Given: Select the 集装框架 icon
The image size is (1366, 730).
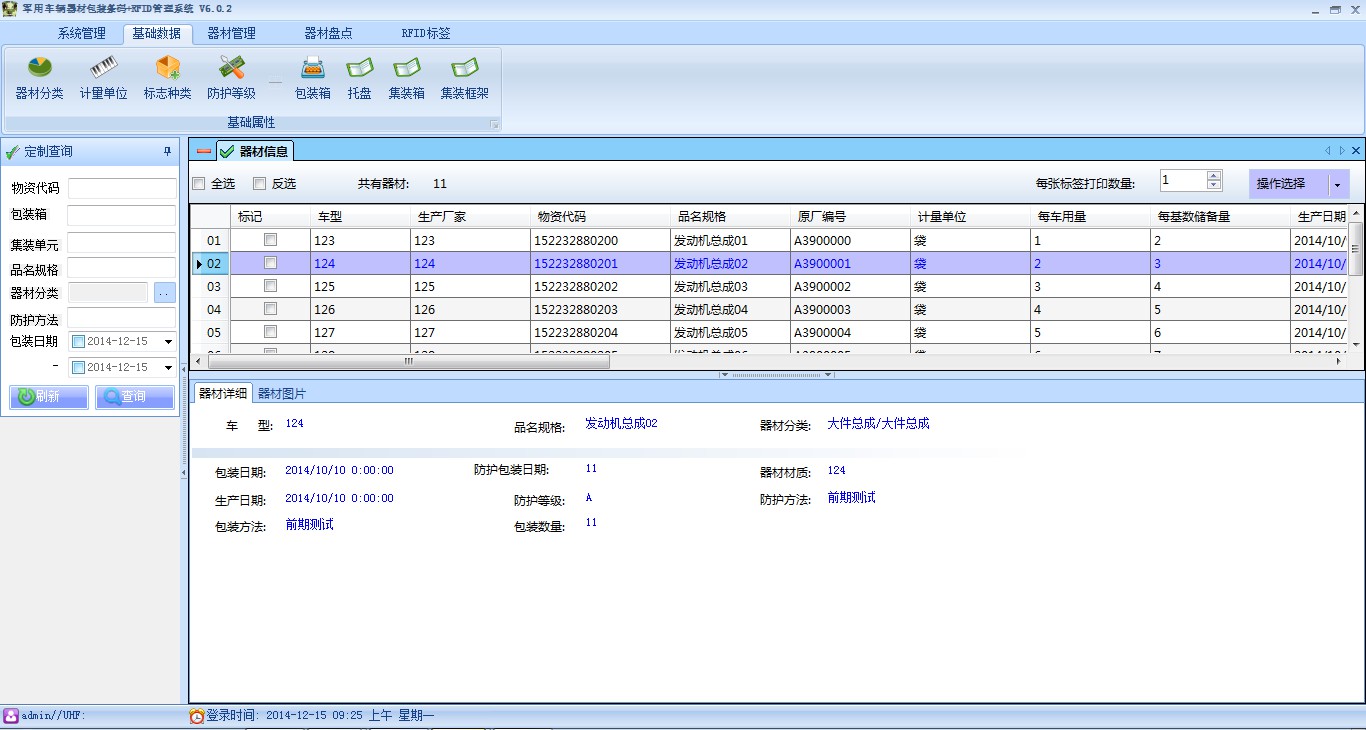Looking at the screenshot, I should click(464, 69).
